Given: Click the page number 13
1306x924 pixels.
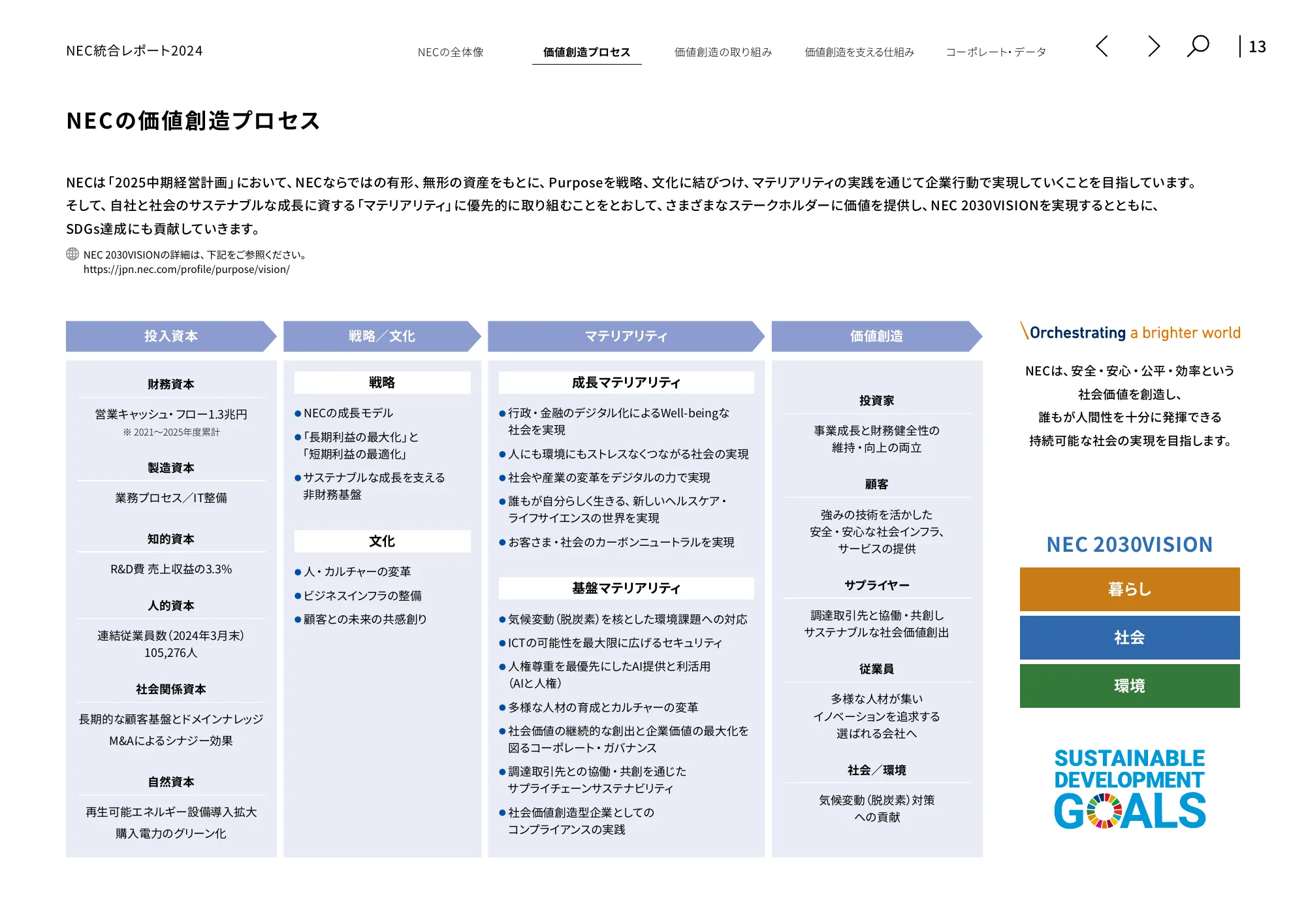Looking at the screenshot, I should 1257,47.
